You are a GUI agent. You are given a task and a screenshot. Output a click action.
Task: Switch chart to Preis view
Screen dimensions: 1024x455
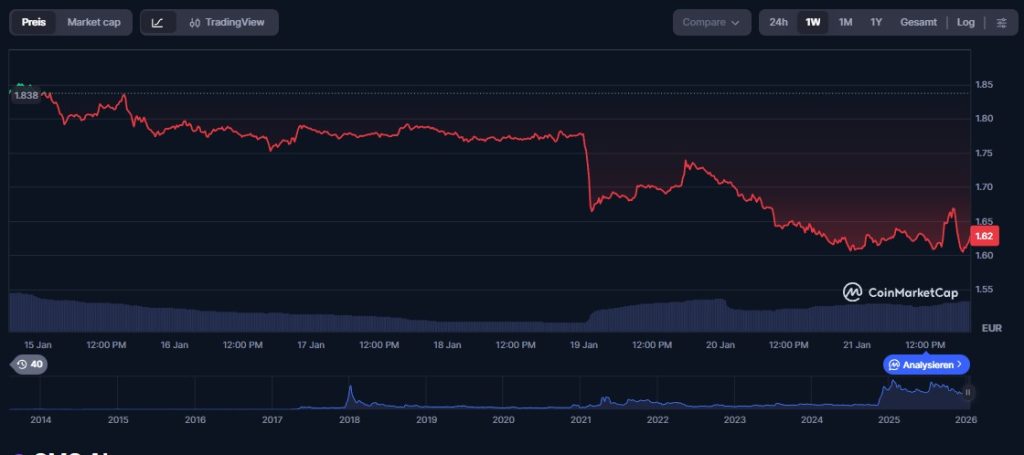[x=34, y=22]
